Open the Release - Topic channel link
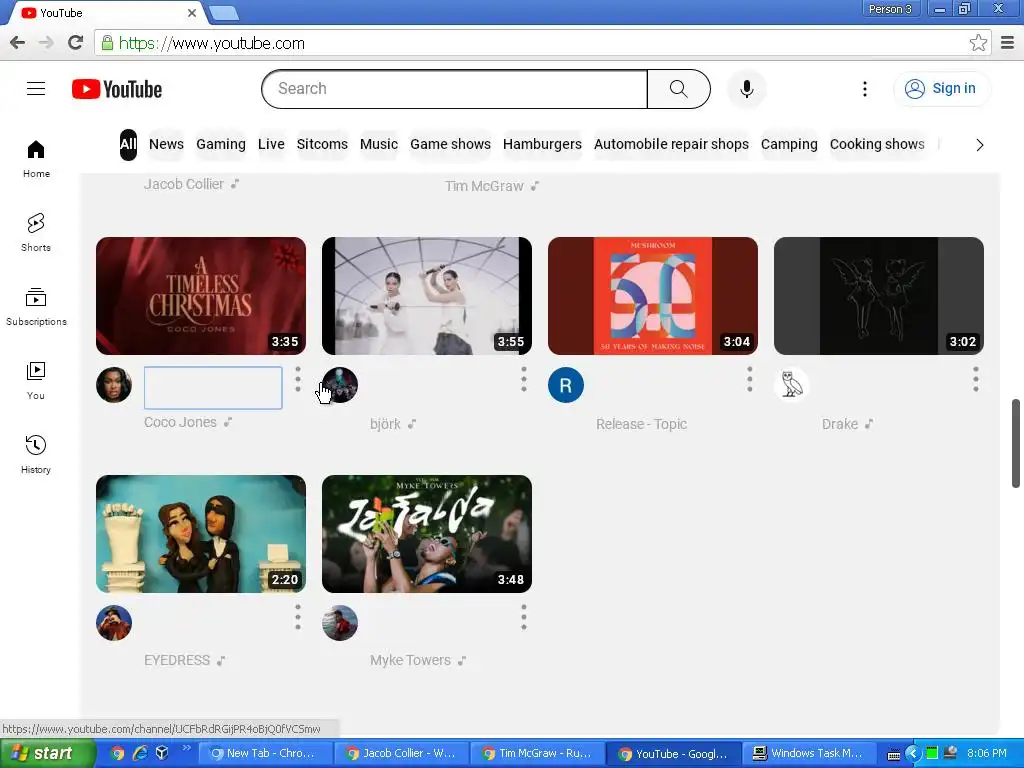 [641, 424]
